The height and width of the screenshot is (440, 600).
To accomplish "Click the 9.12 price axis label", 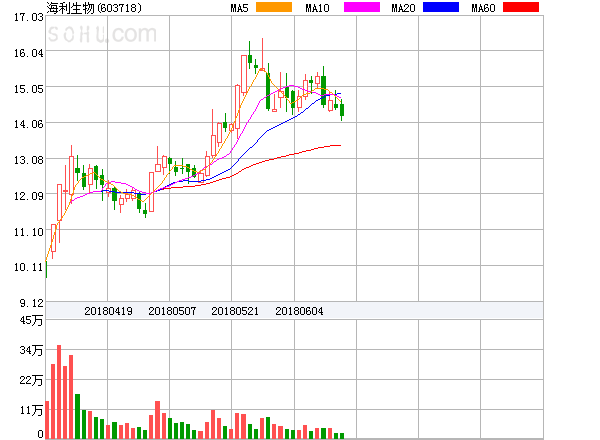I will 32,303.
